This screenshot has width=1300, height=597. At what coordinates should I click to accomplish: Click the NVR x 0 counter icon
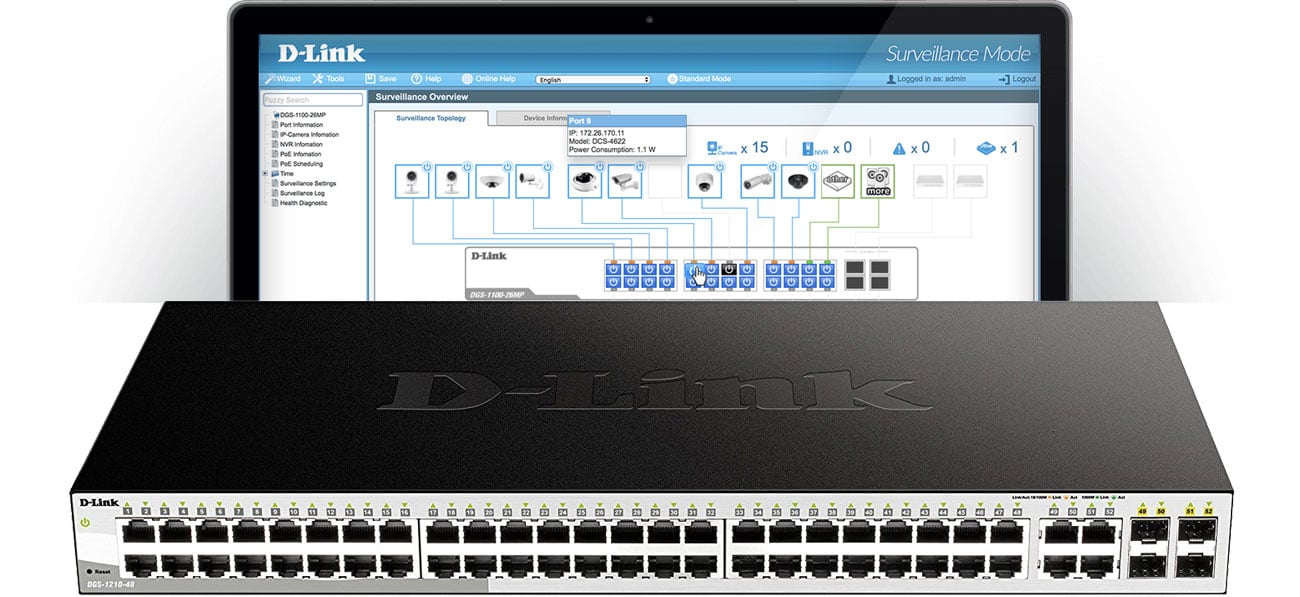816,148
